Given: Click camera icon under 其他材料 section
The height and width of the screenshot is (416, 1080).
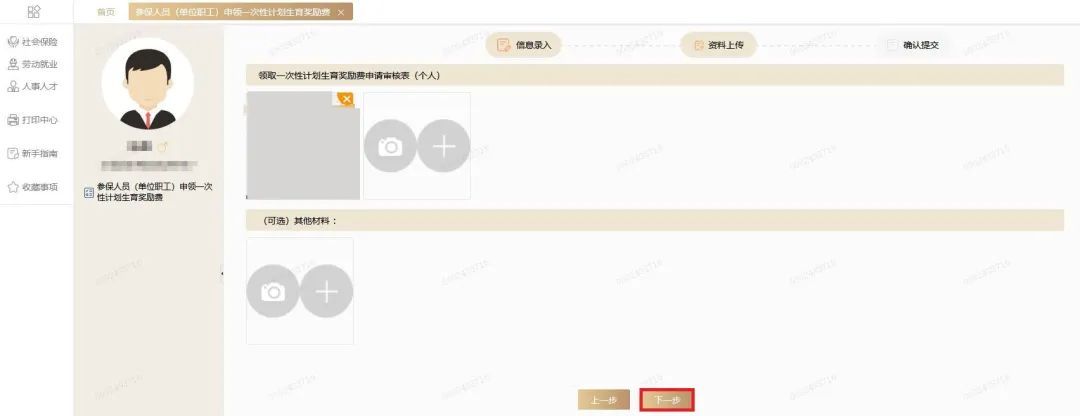Looking at the screenshot, I should point(273,291).
